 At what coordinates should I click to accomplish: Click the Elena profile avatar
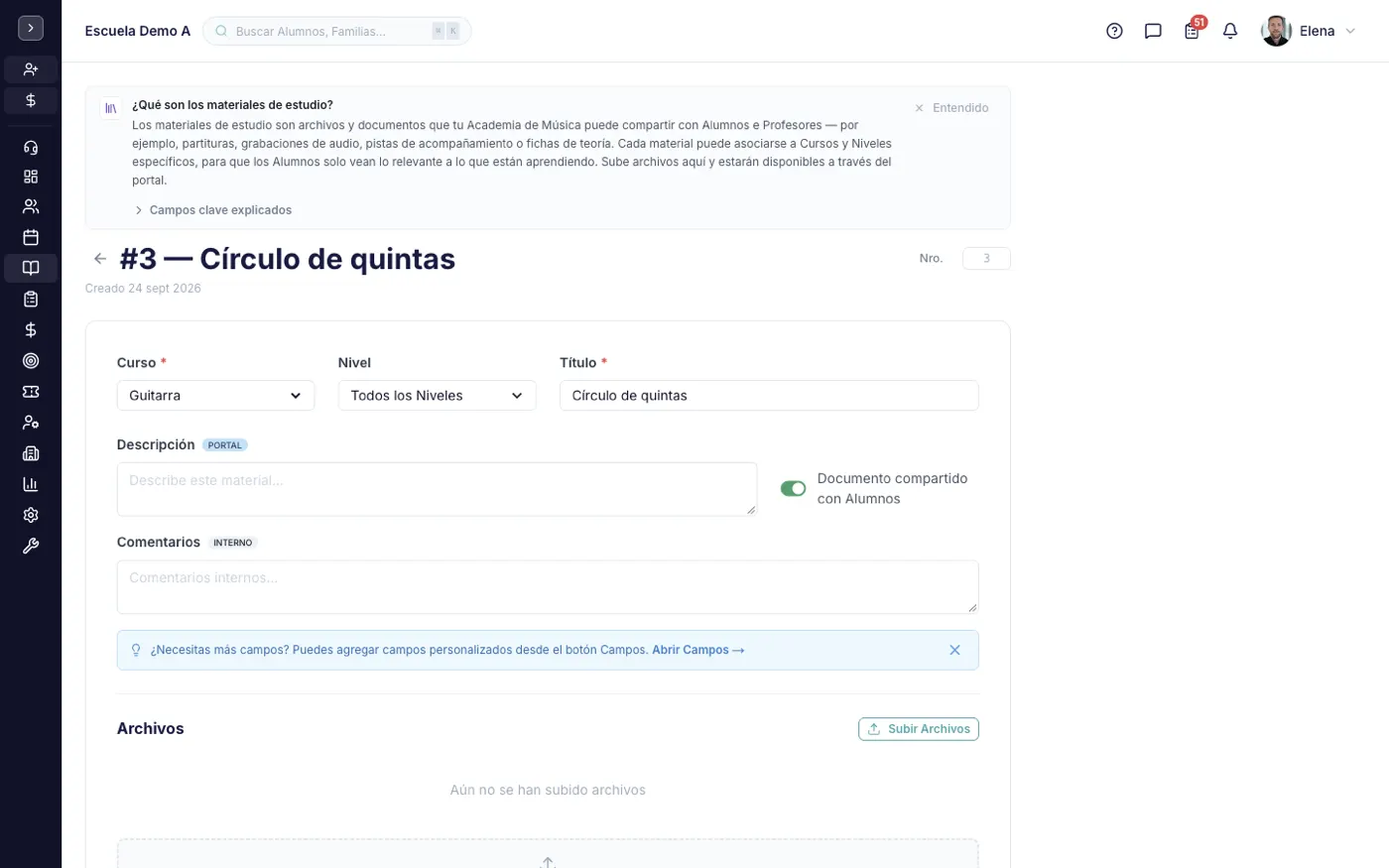point(1276,31)
